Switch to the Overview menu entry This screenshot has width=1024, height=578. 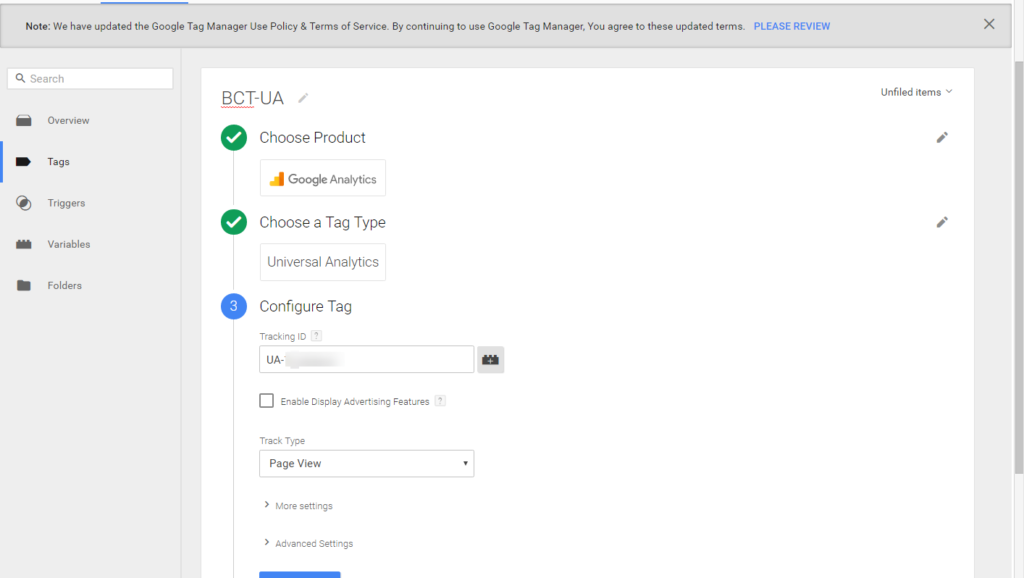coord(68,119)
